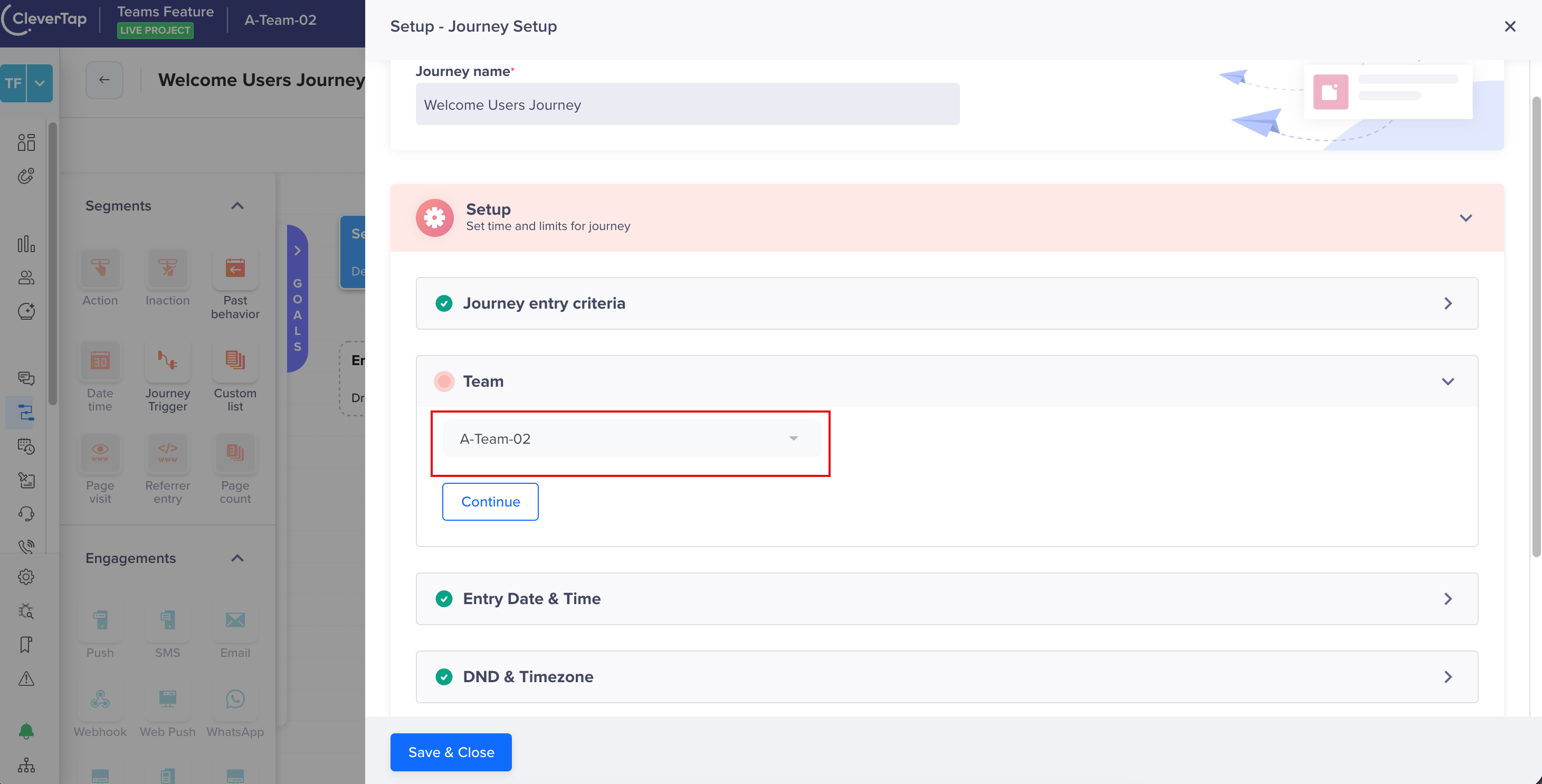
Task: Choose the WhatsApp engagement channel
Action: point(235,700)
